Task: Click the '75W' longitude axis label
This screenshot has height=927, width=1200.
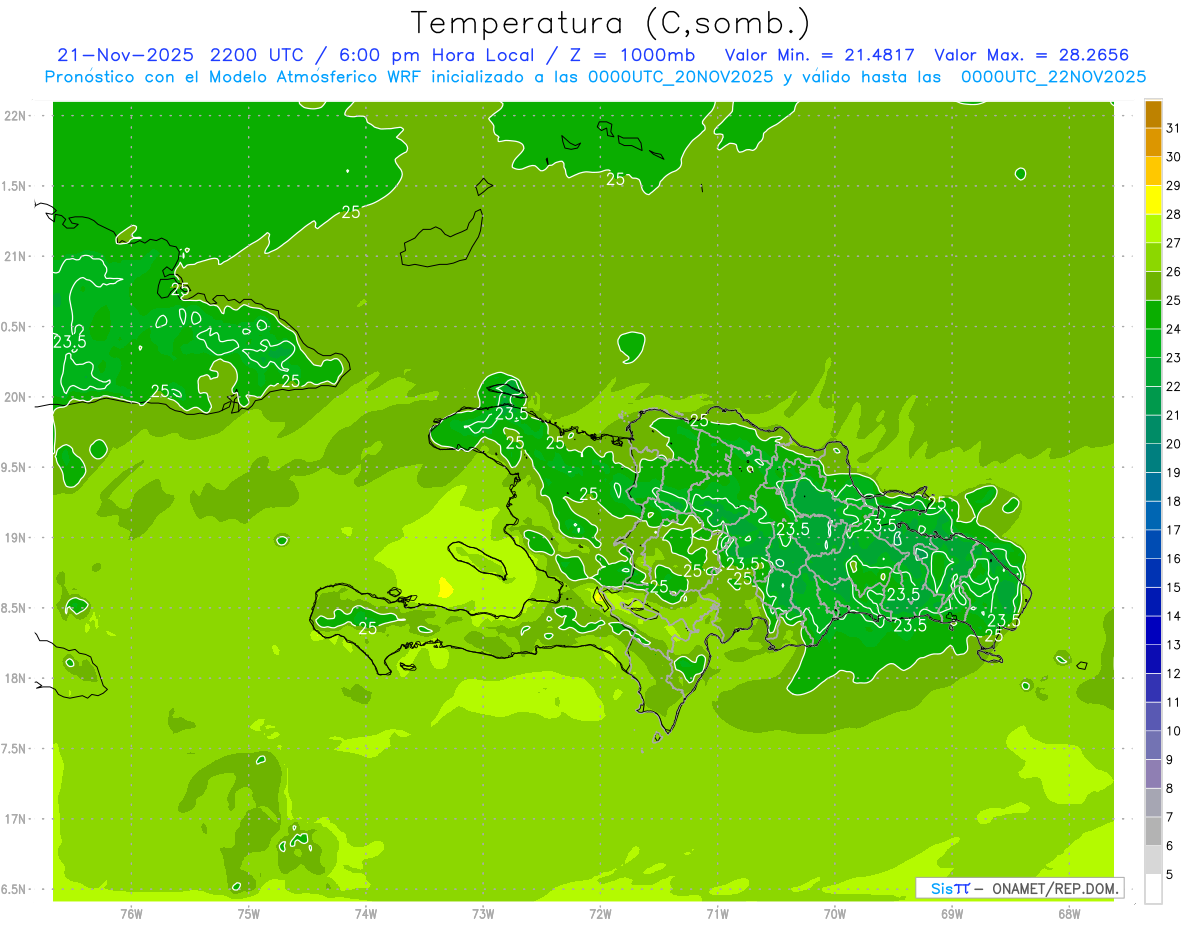Action: [249, 913]
